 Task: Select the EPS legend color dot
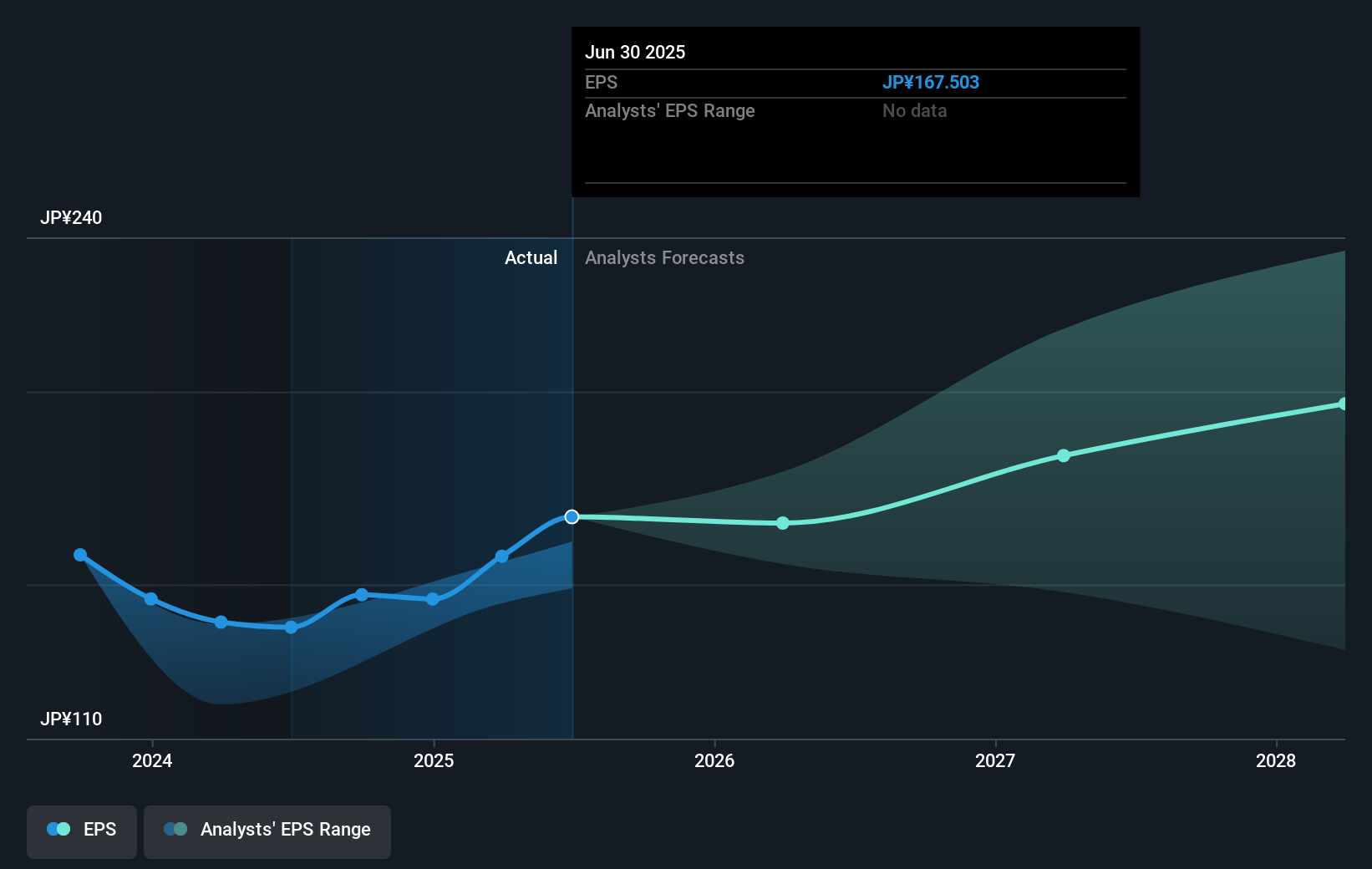(57, 829)
